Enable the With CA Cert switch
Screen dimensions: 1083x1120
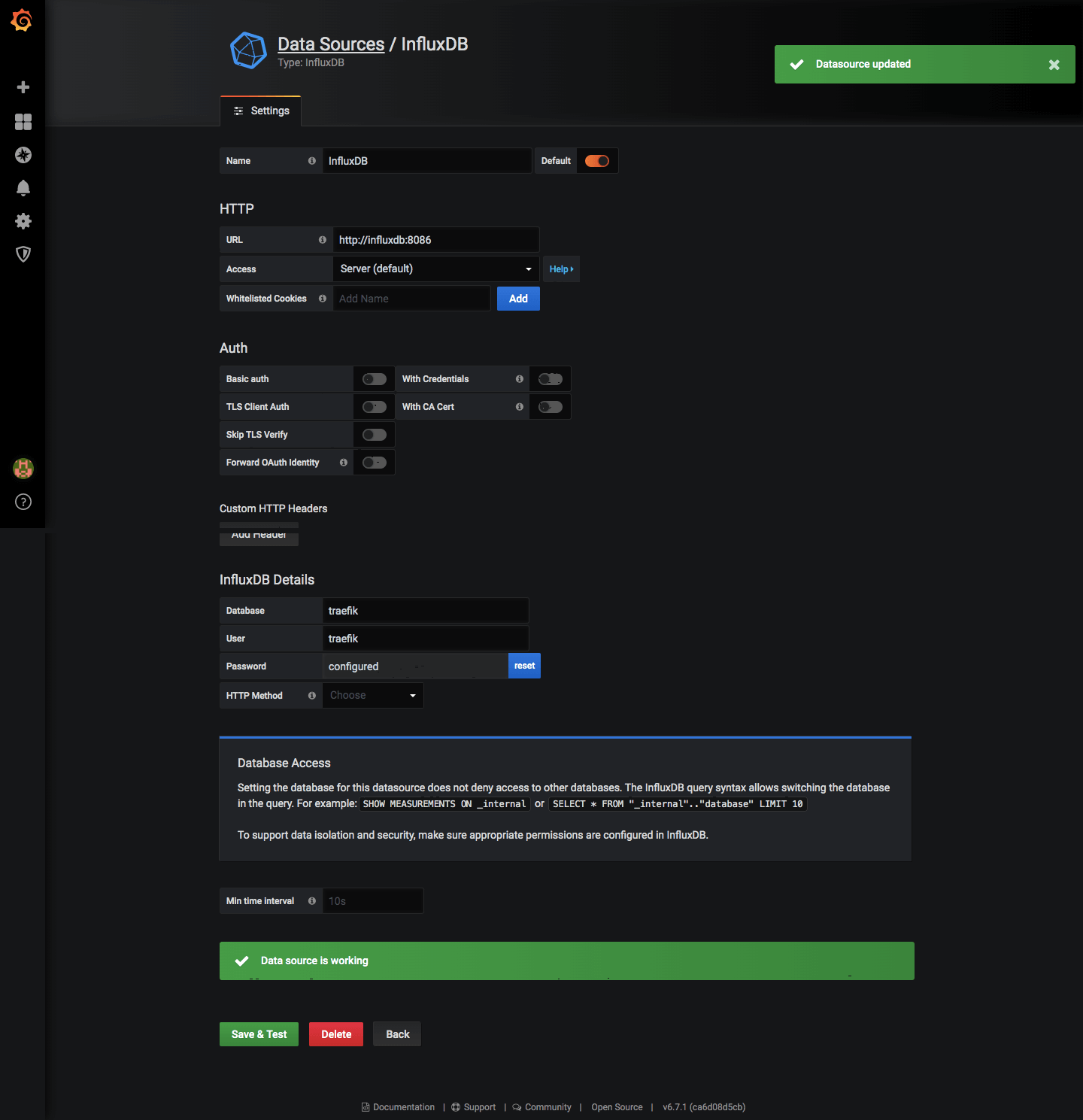[551, 407]
